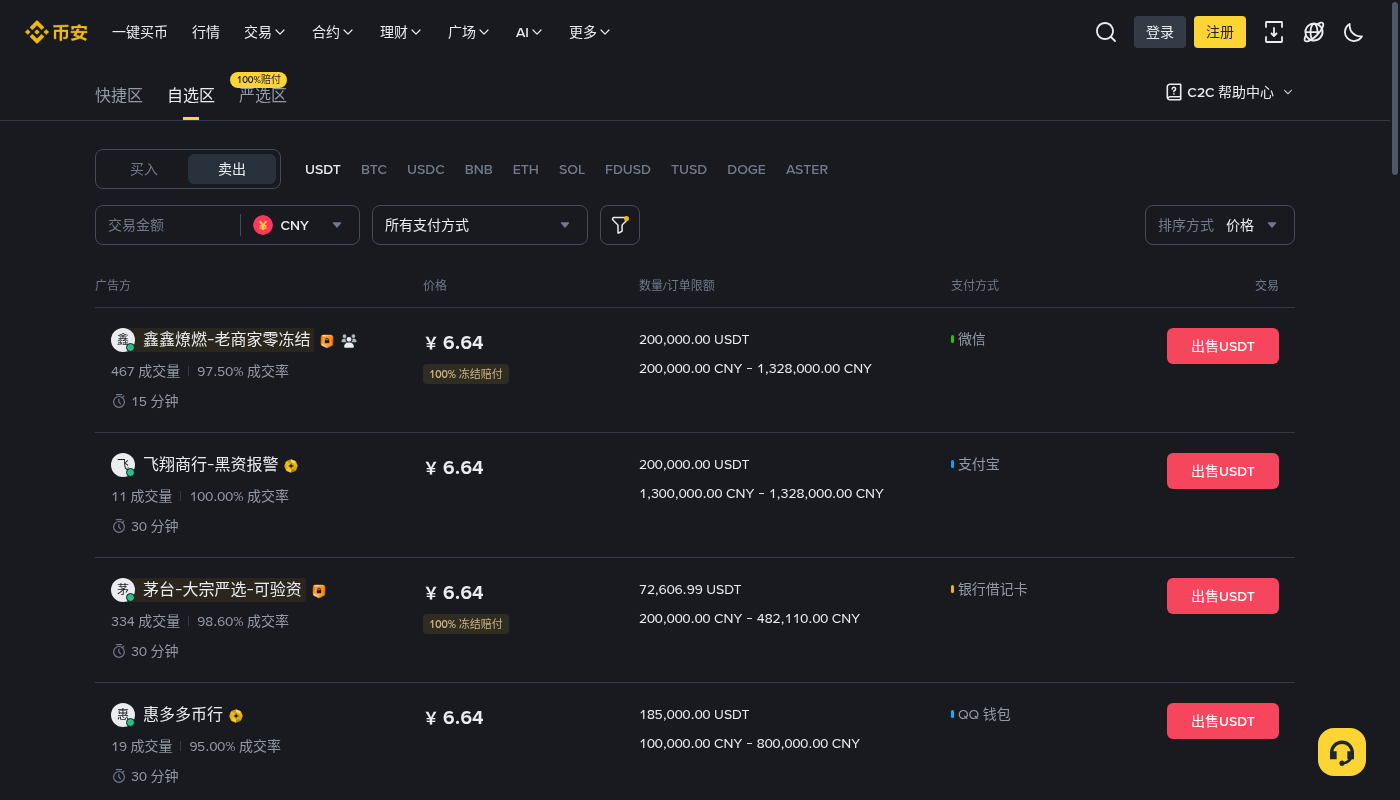Viewport: 1400px width, 800px height.
Task: Click the C2C help center book icon
Action: click(x=1174, y=92)
